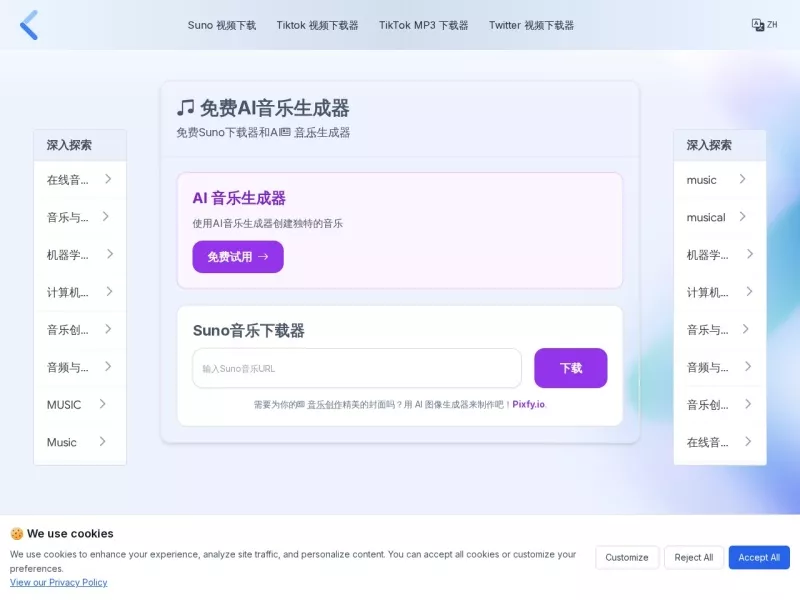Select right sidebar 在线音... item text
The height and width of the screenshot is (600, 800).
707,442
